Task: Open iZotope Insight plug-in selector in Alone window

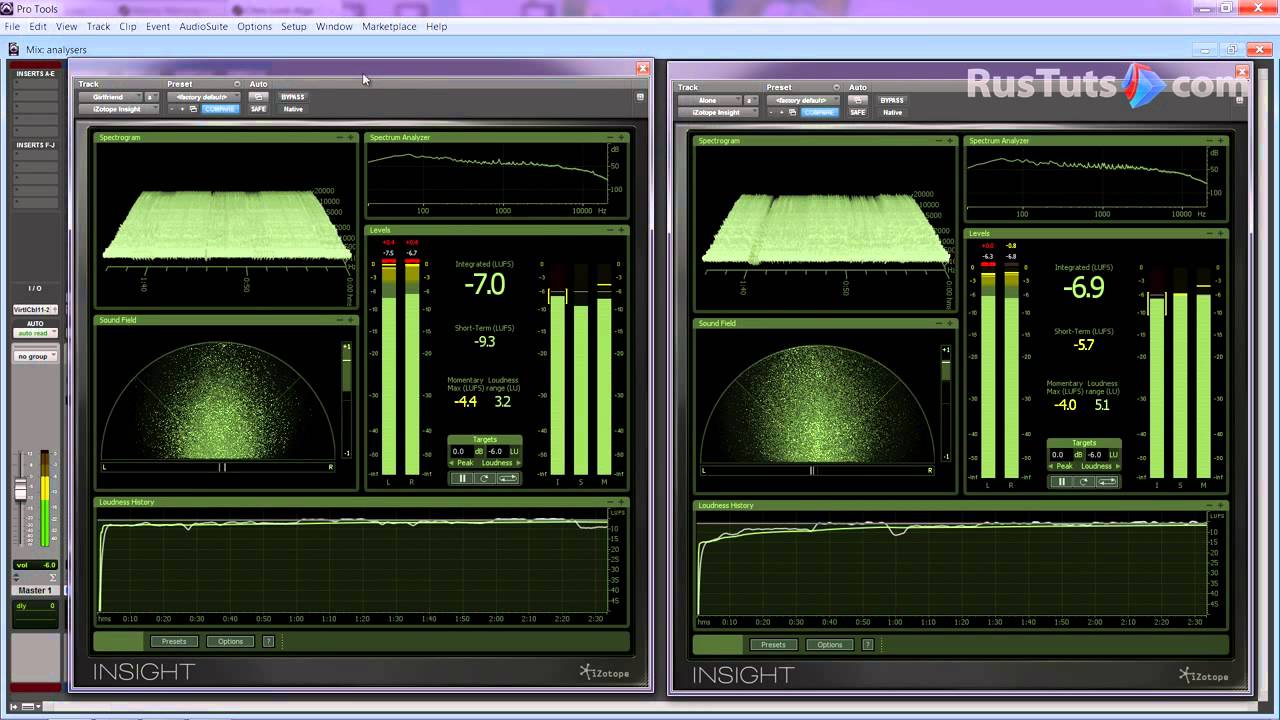Action: click(x=717, y=113)
